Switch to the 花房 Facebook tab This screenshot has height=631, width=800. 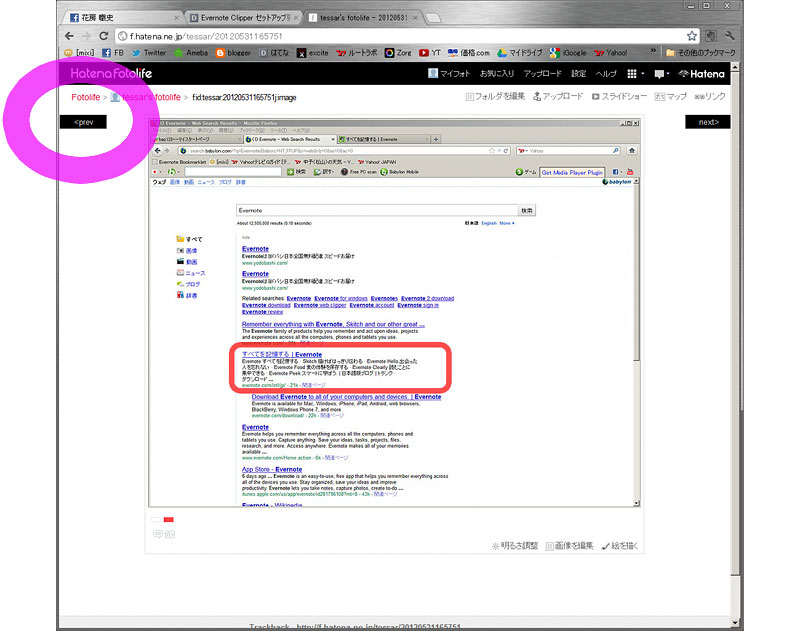tap(121, 17)
